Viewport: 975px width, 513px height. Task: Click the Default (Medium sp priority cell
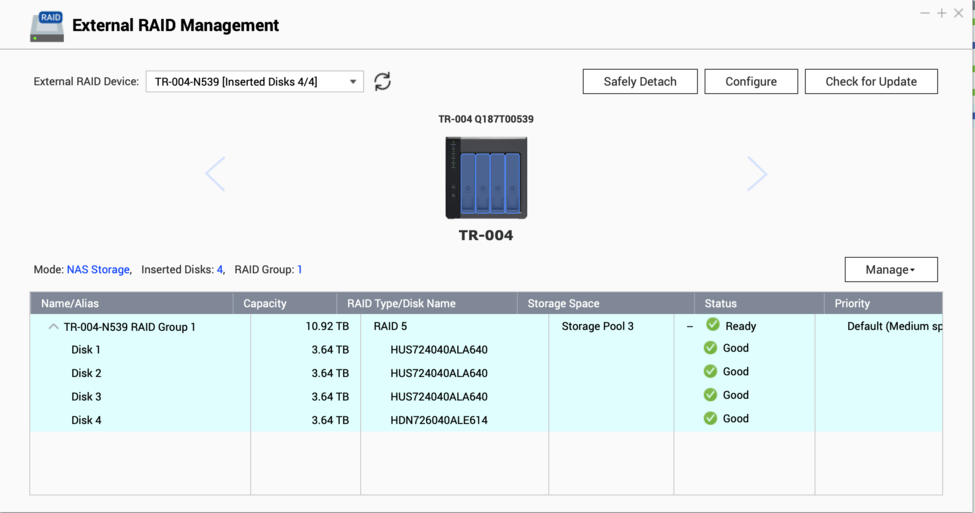click(x=895, y=326)
